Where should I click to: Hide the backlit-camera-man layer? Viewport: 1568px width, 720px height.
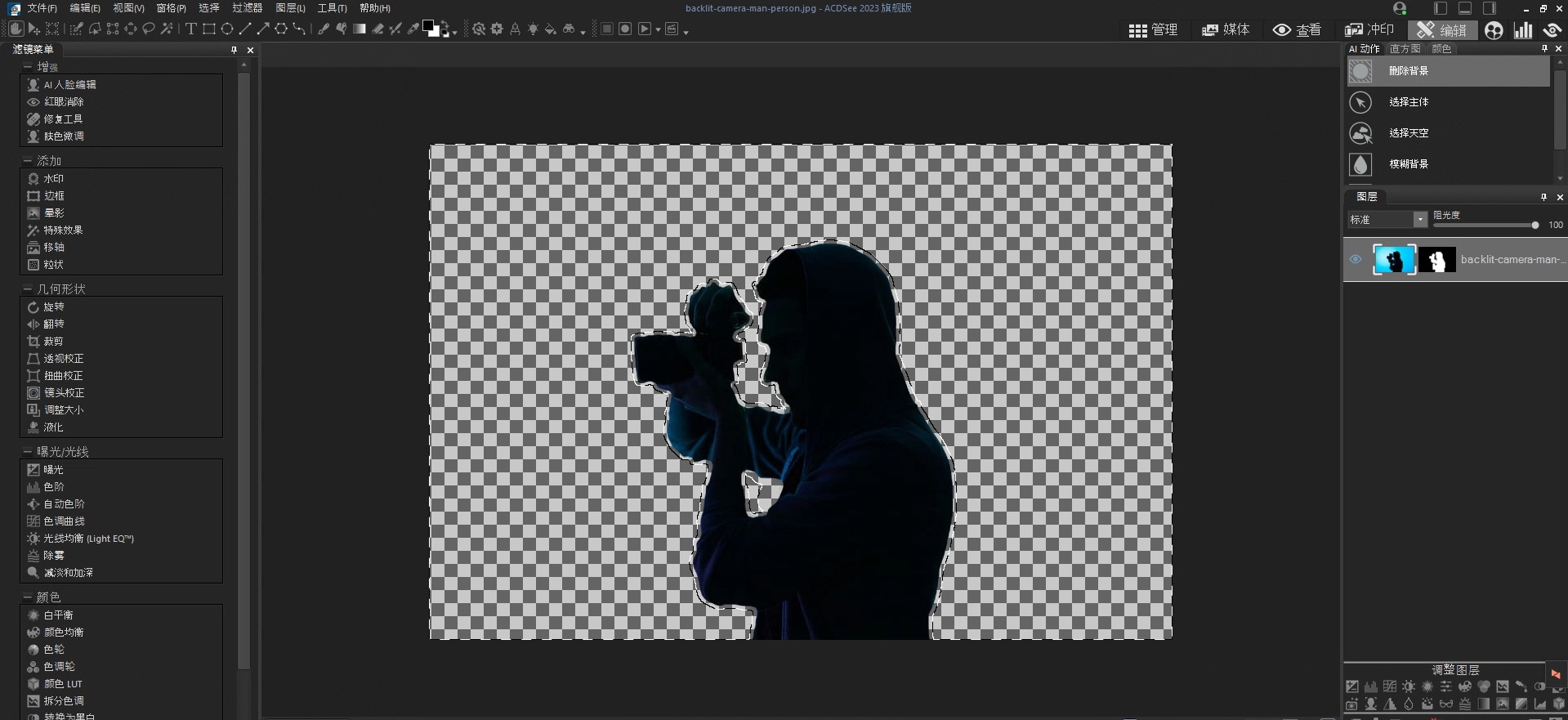click(x=1356, y=260)
